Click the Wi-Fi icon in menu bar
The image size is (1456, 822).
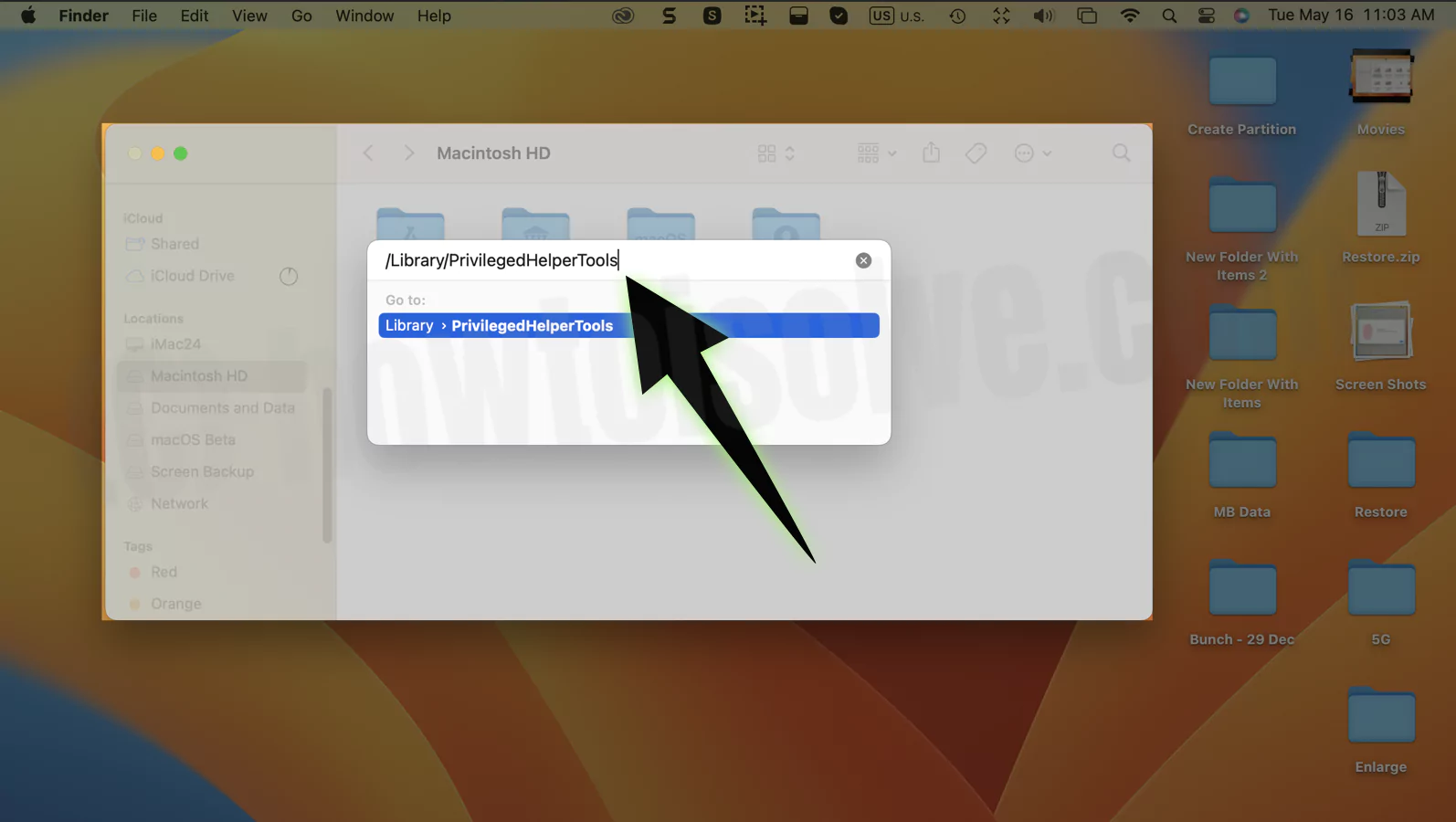click(1130, 16)
